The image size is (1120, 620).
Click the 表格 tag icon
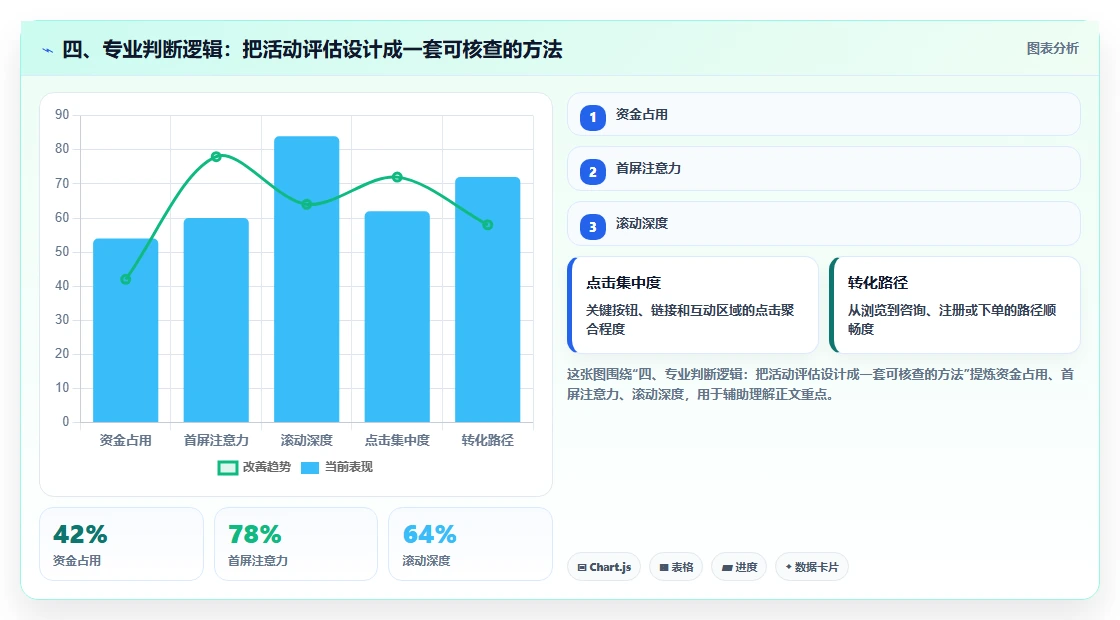664,567
